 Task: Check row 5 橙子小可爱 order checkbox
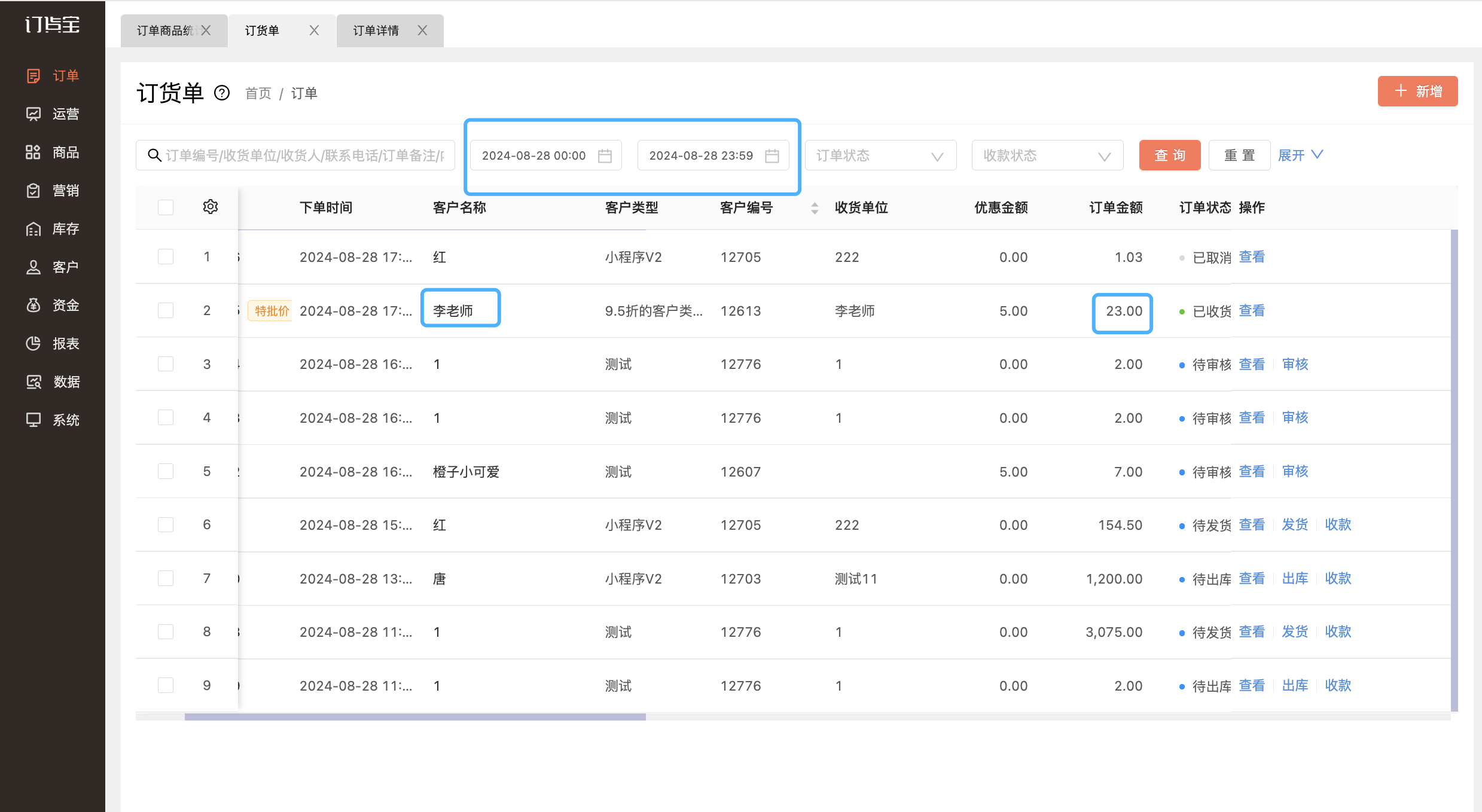(x=166, y=471)
